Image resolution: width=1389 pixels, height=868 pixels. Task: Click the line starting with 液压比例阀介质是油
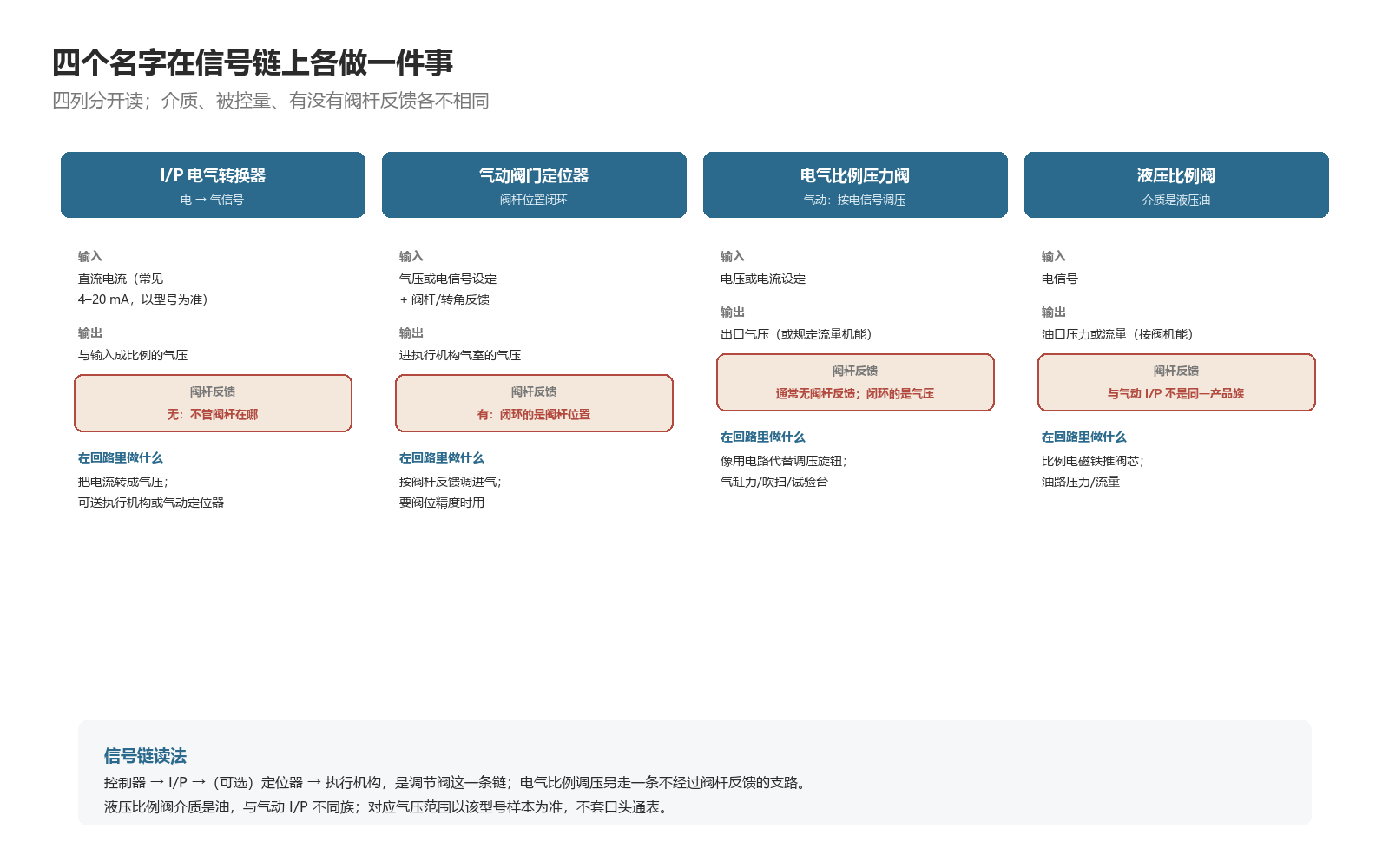(x=388, y=807)
